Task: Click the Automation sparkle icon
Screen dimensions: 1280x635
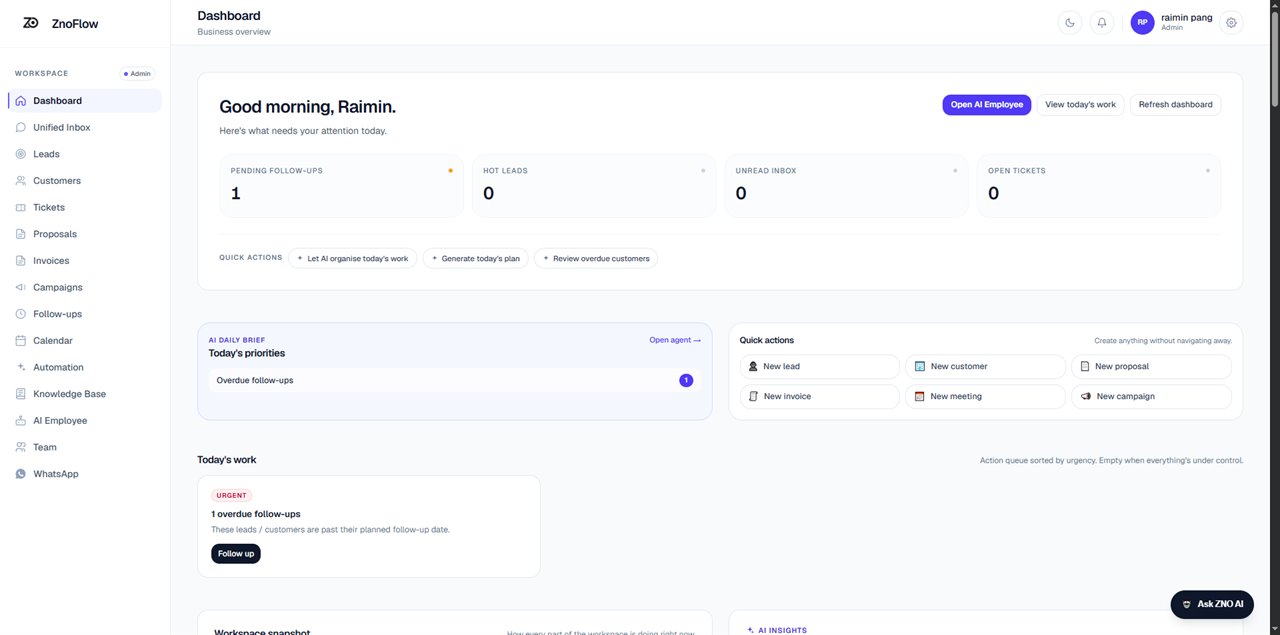Action: [x=21, y=367]
